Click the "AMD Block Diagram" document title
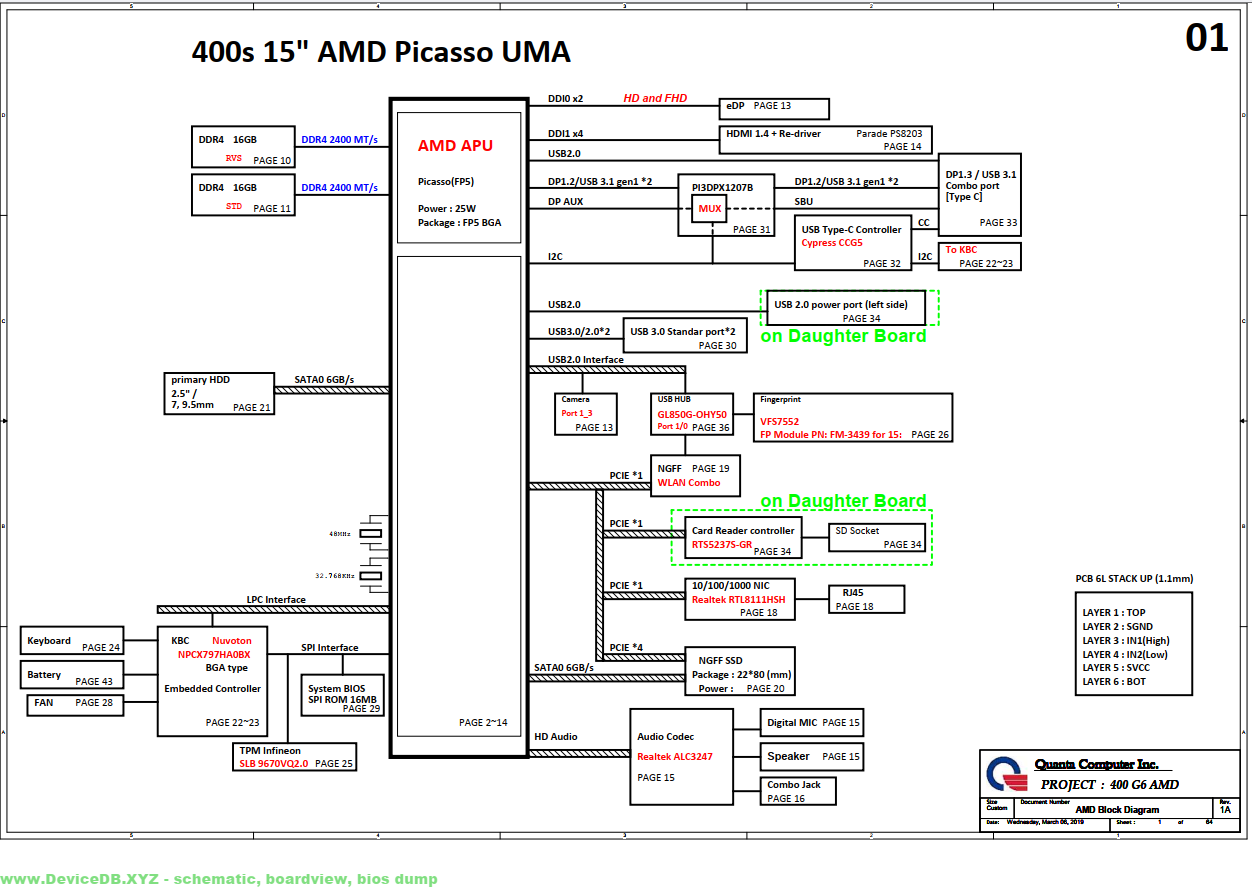Viewport: 1252px width, 888px height. pos(1117,810)
